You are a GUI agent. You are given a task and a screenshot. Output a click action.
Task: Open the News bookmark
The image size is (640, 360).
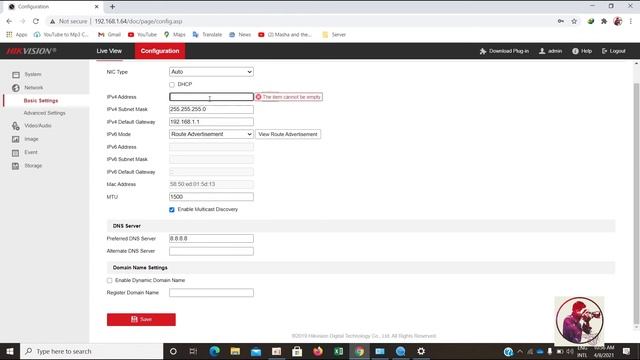240,35
